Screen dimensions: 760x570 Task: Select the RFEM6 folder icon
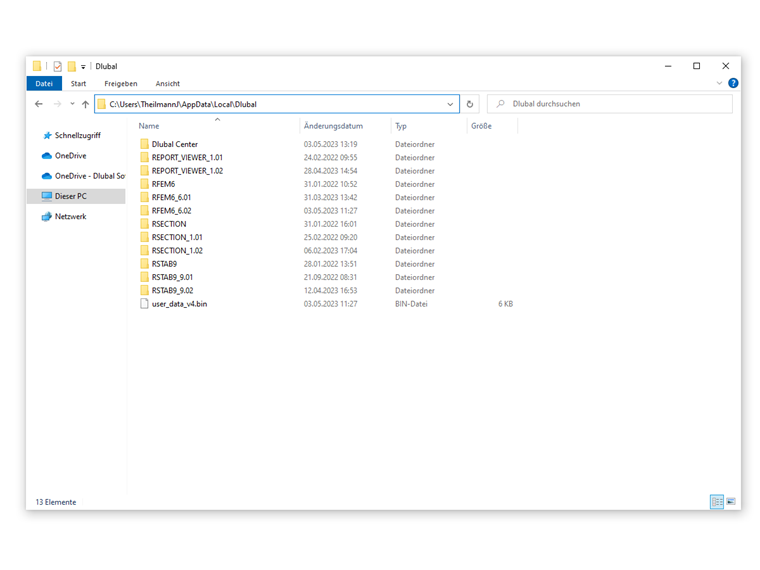point(144,184)
